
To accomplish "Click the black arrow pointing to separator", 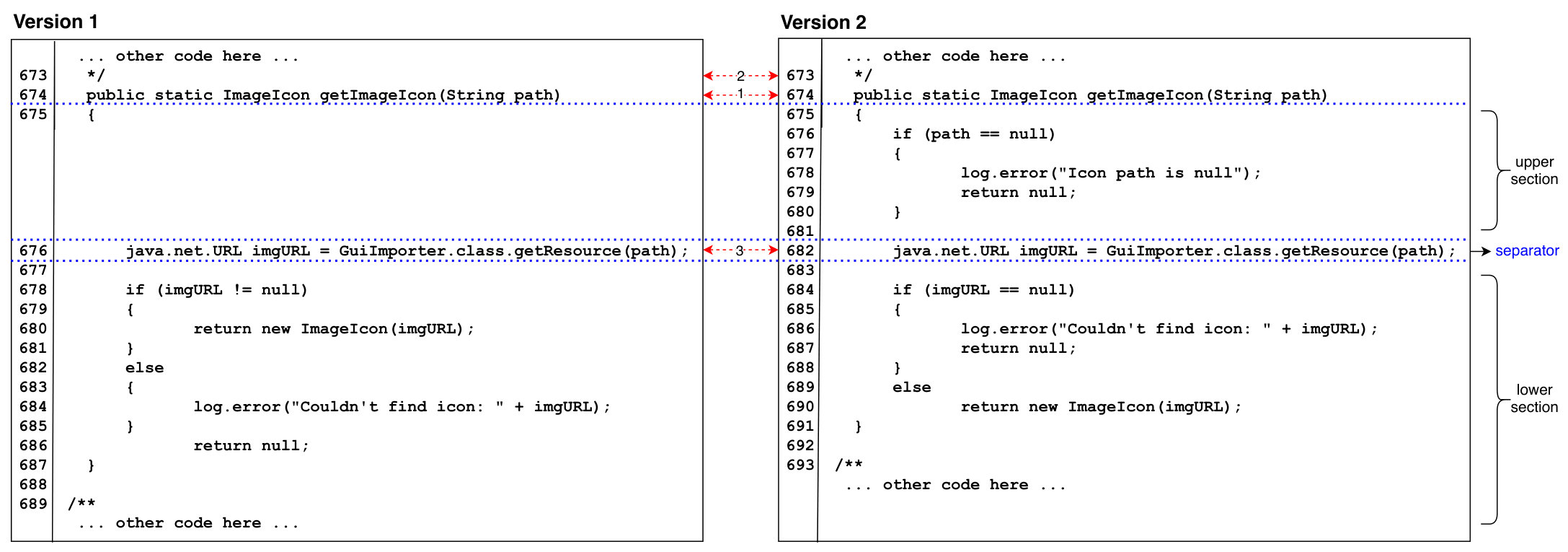I will point(1480,251).
